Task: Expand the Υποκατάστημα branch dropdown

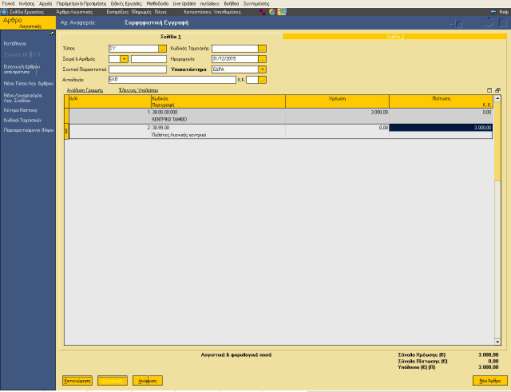Action: (262, 69)
